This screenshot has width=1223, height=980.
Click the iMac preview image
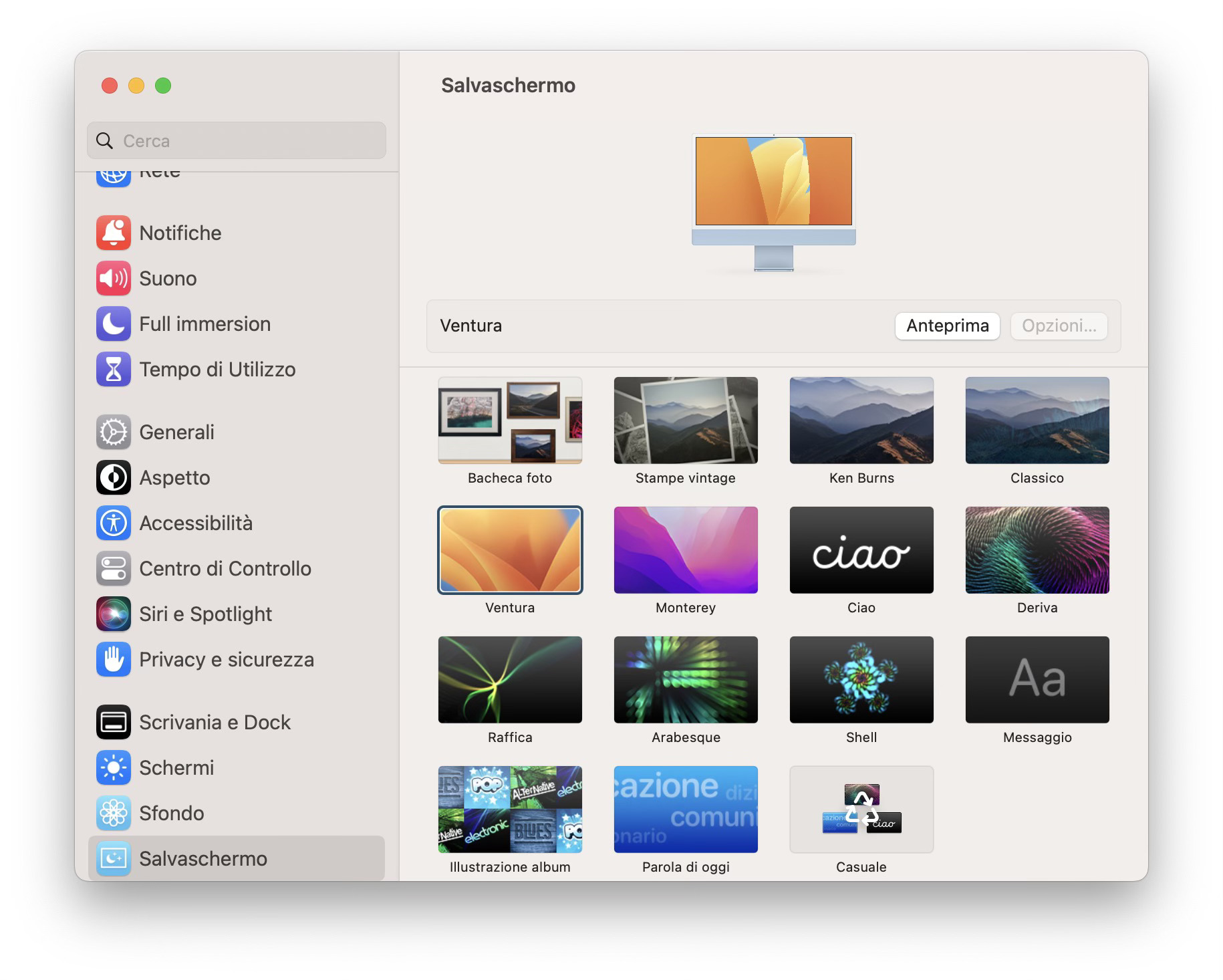(774, 203)
